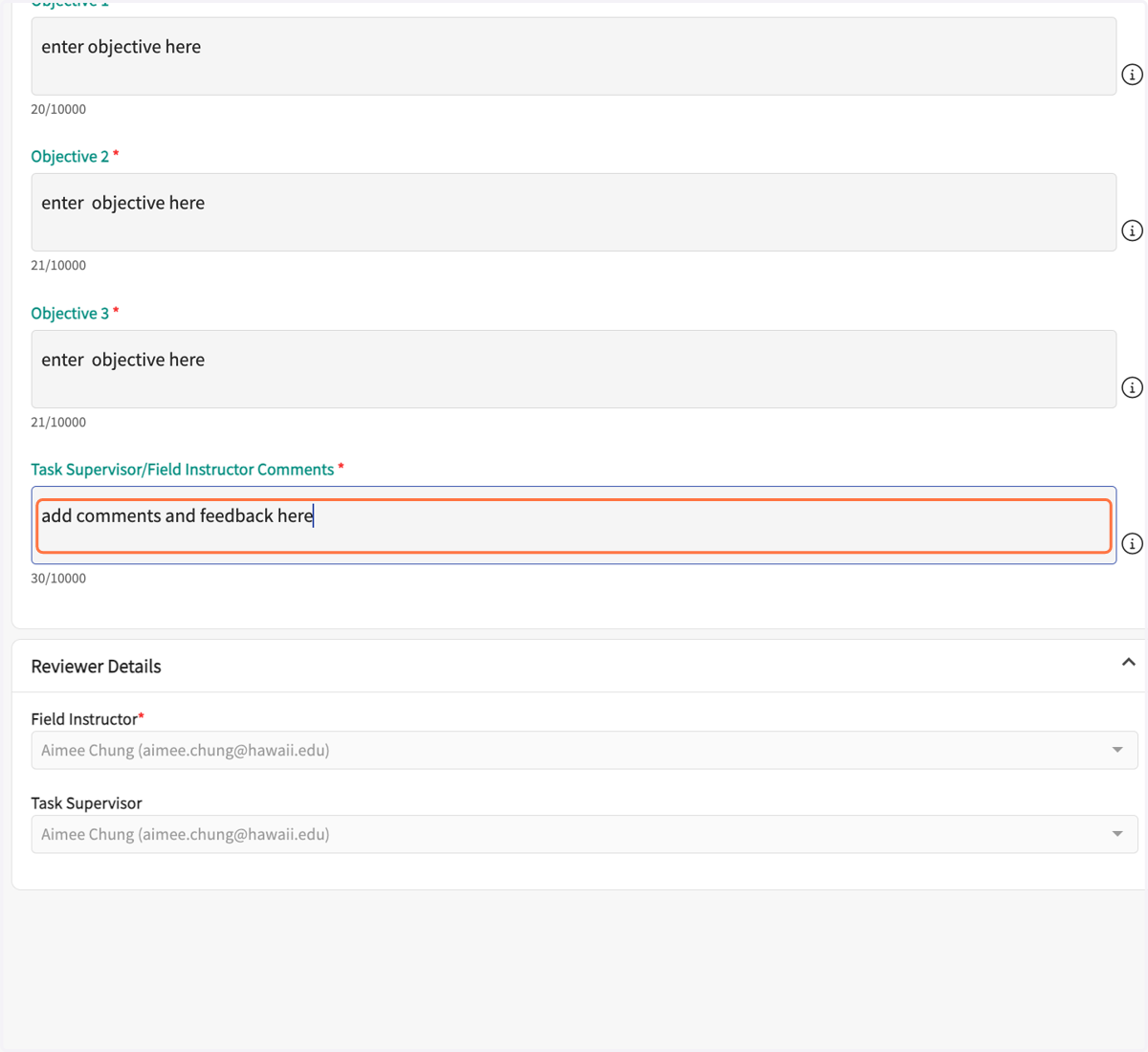Focus the Objective 3 text area
This screenshot has height=1052, width=1148.
(x=574, y=369)
